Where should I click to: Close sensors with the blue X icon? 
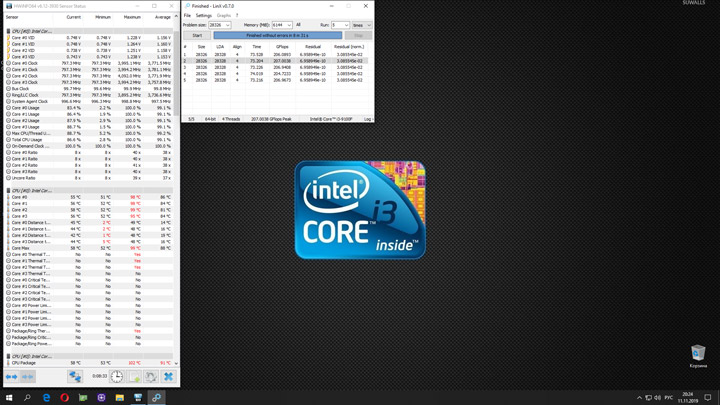click(168, 377)
